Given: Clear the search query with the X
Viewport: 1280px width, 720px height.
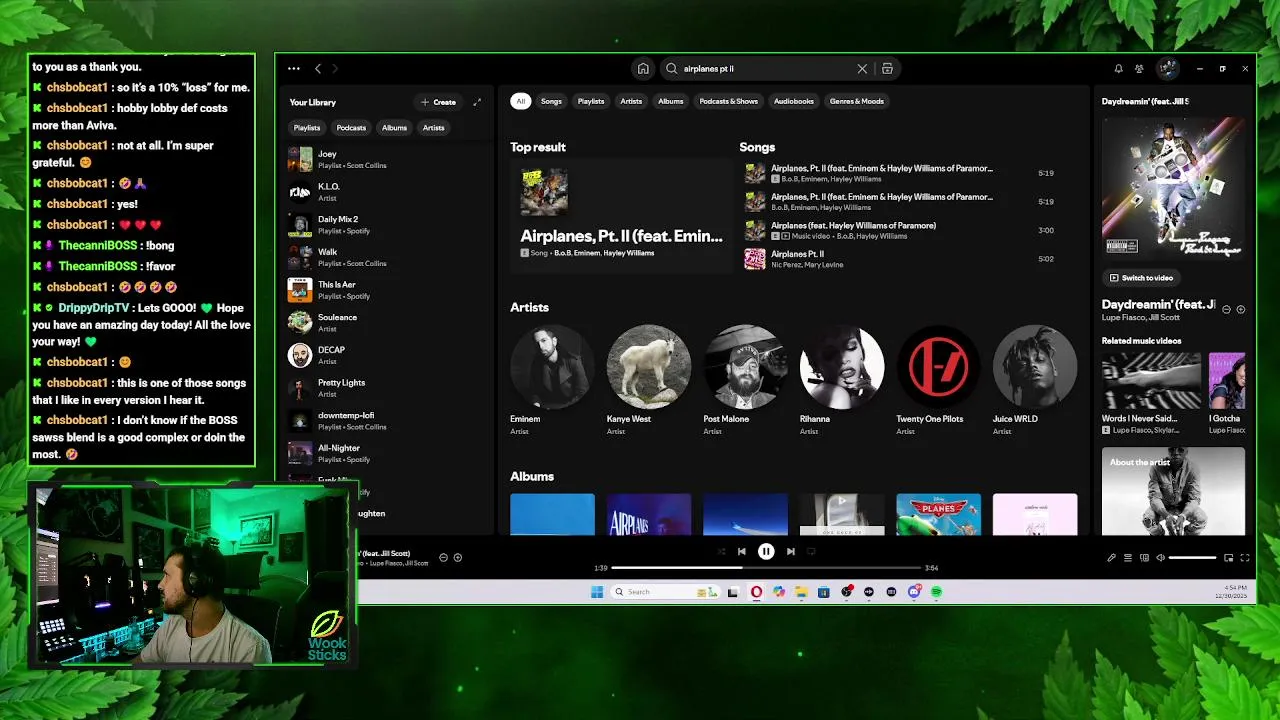Looking at the screenshot, I should click(x=862, y=69).
